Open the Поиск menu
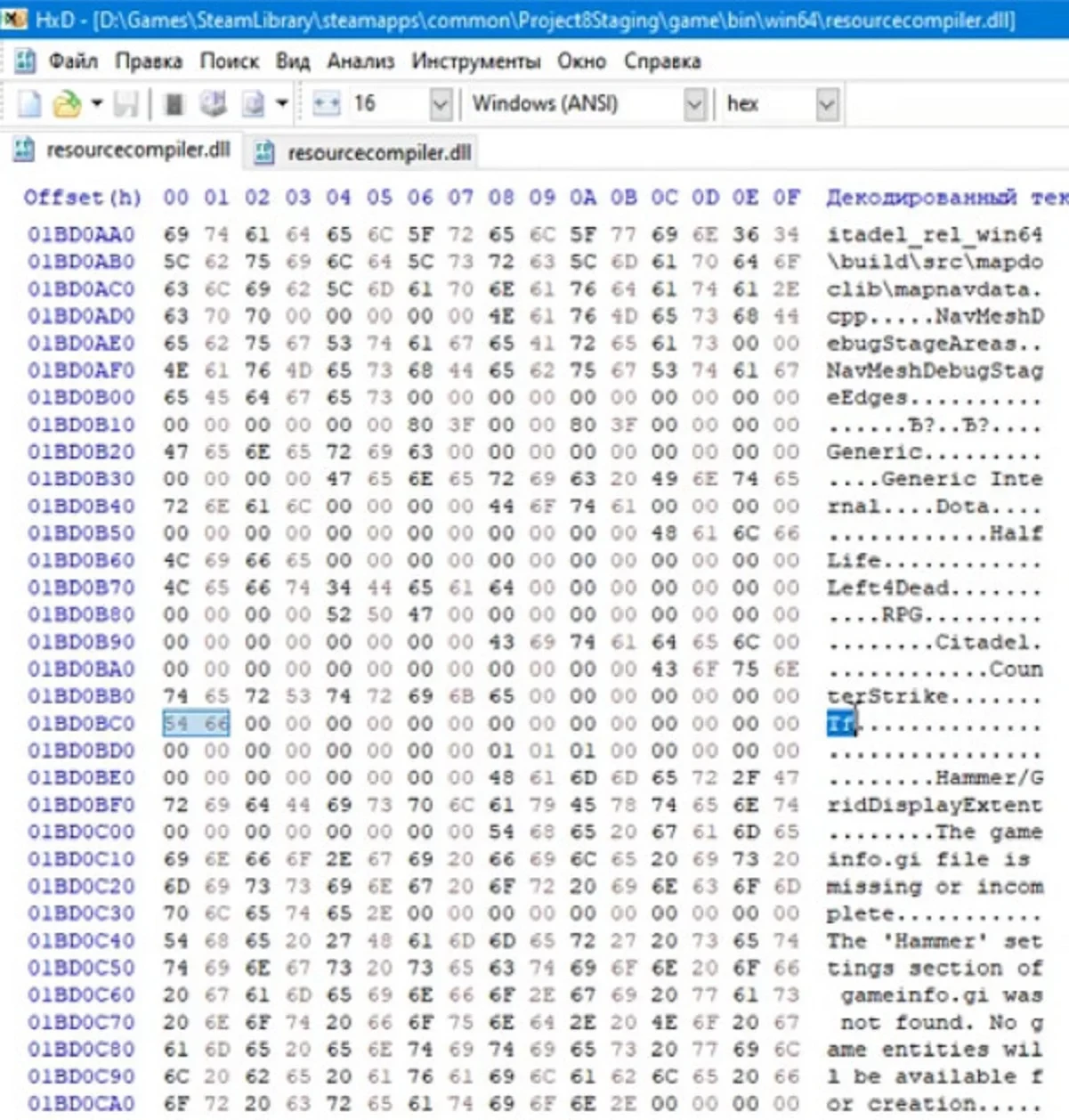1069x1120 pixels. (229, 61)
